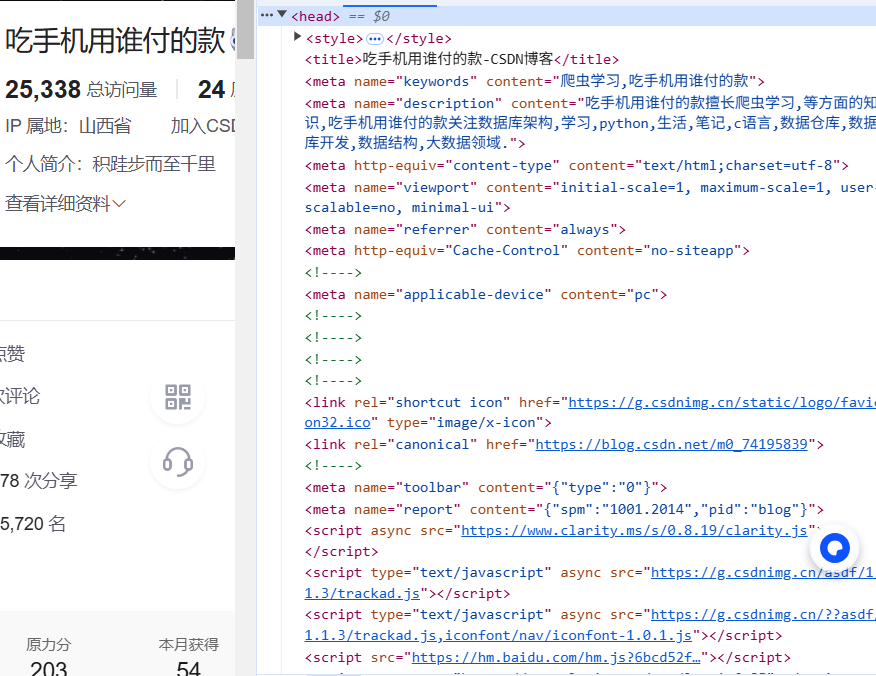This screenshot has width=876, height=676.
Task: Open canonical link blog.csdn.net/m0_74195839
Action: pos(672,444)
